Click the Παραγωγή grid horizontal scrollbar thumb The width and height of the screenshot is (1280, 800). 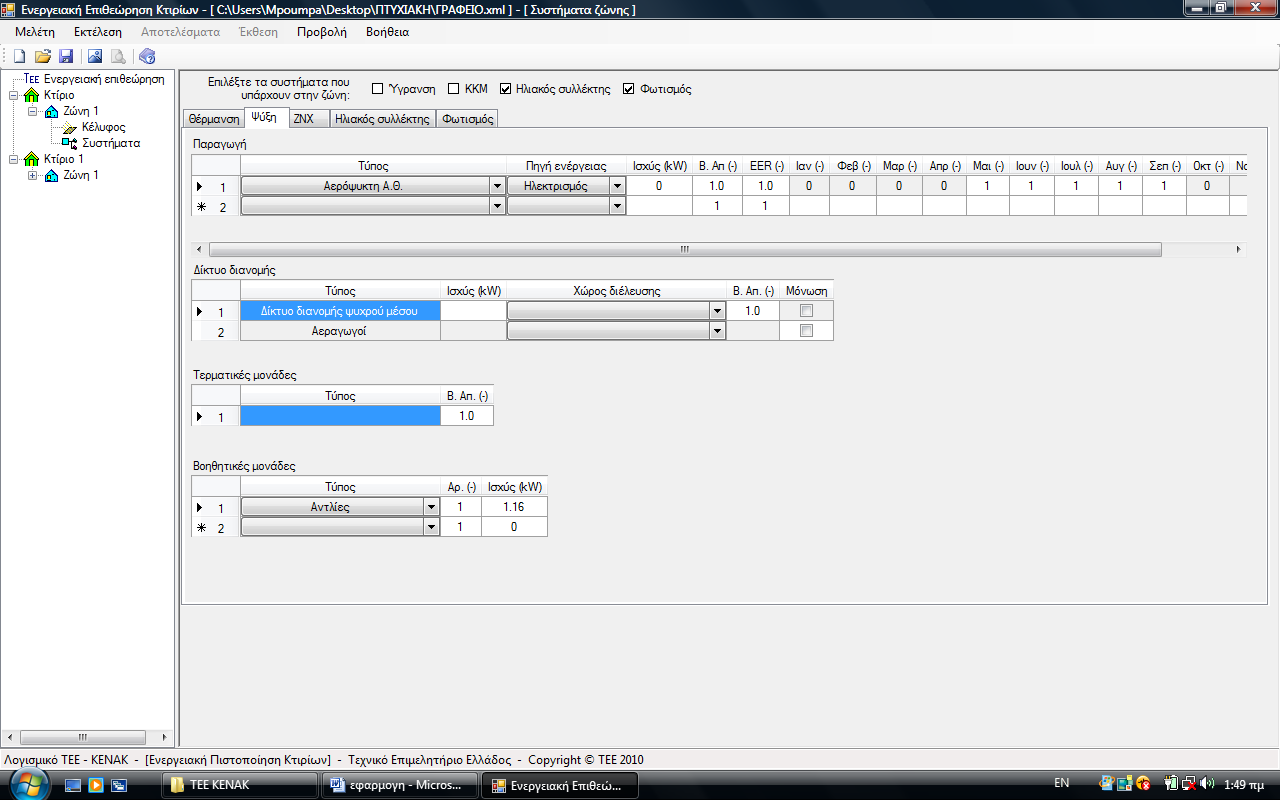685,249
